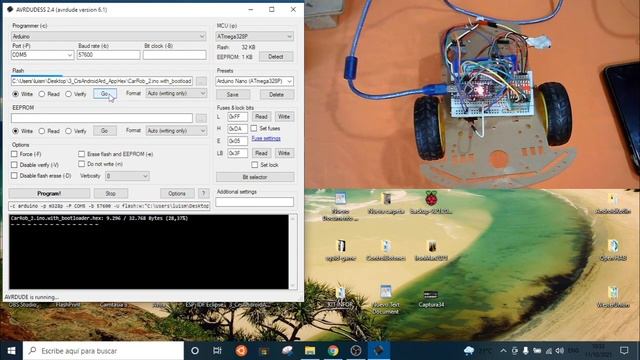The image size is (640, 360).
Task: Open the Flash Format dropdown
Action: [176, 93]
